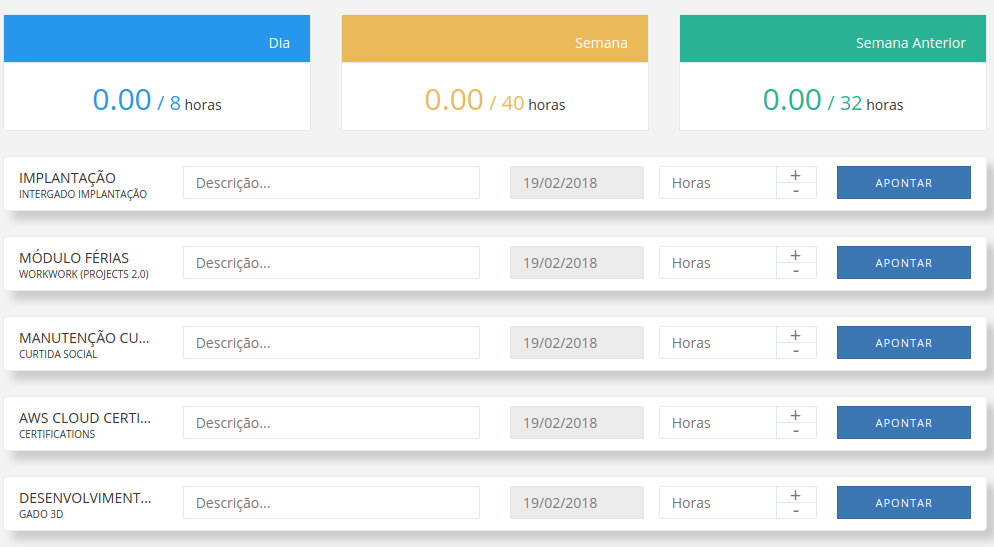Open date field 19/02/2018 in AWS CLOUD CERTI... row
Screen dimensions: 994x547
coord(577,422)
